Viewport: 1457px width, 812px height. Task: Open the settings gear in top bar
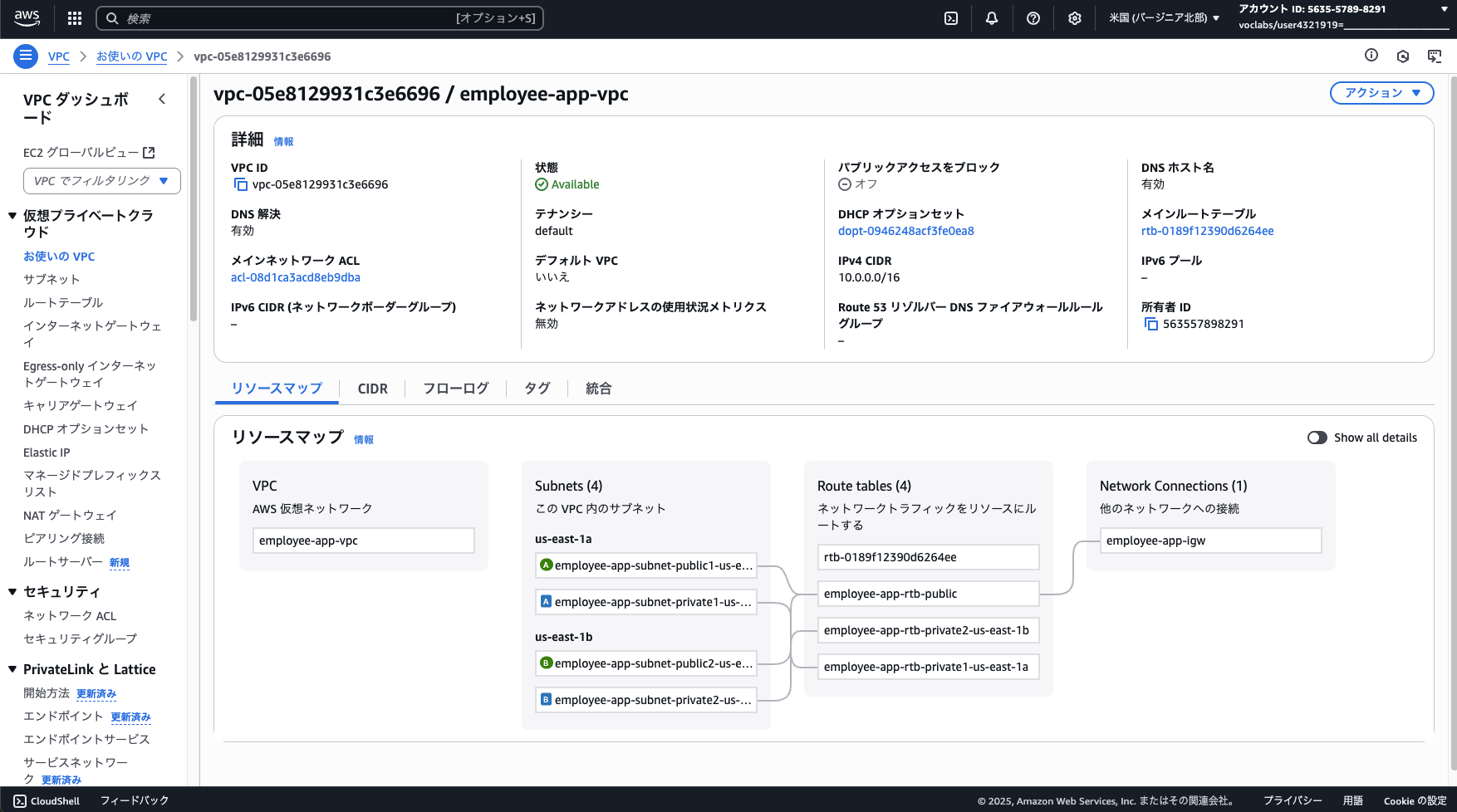click(1075, 18)
